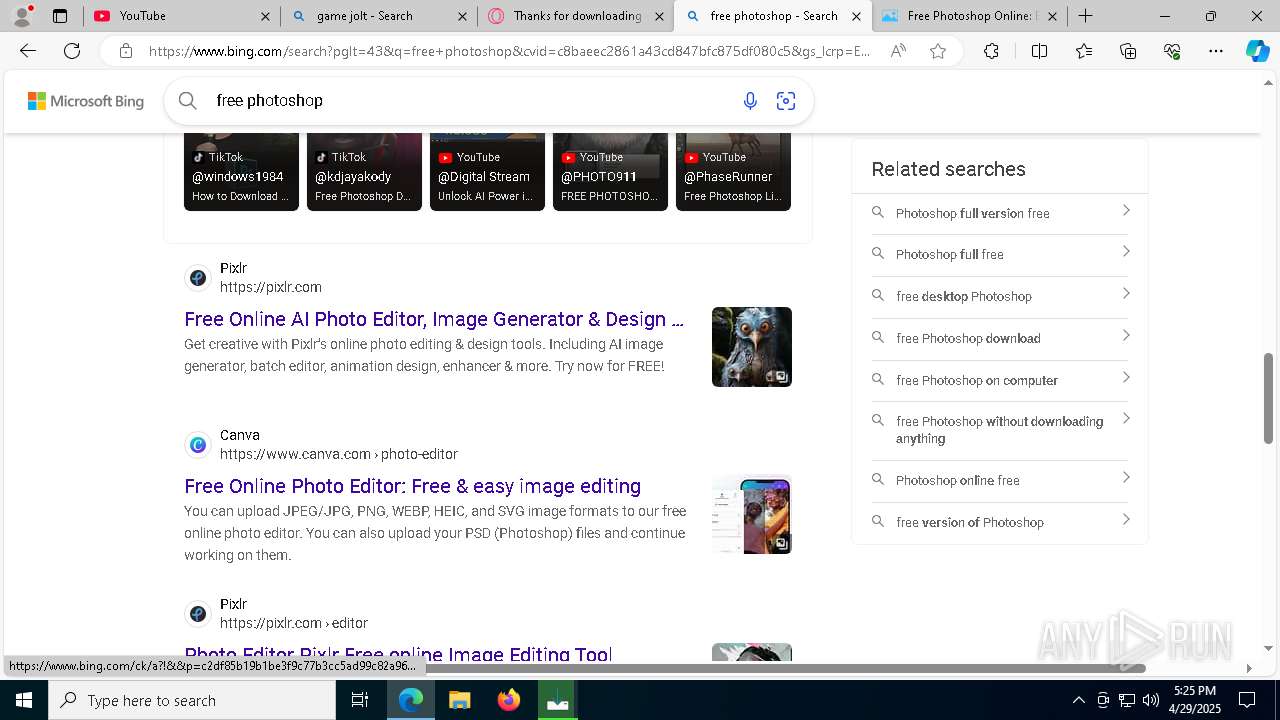The width and height of the screenshot is (1280, 720).
Task: Close the game jolt Search tab
Action: pos(461,16)
